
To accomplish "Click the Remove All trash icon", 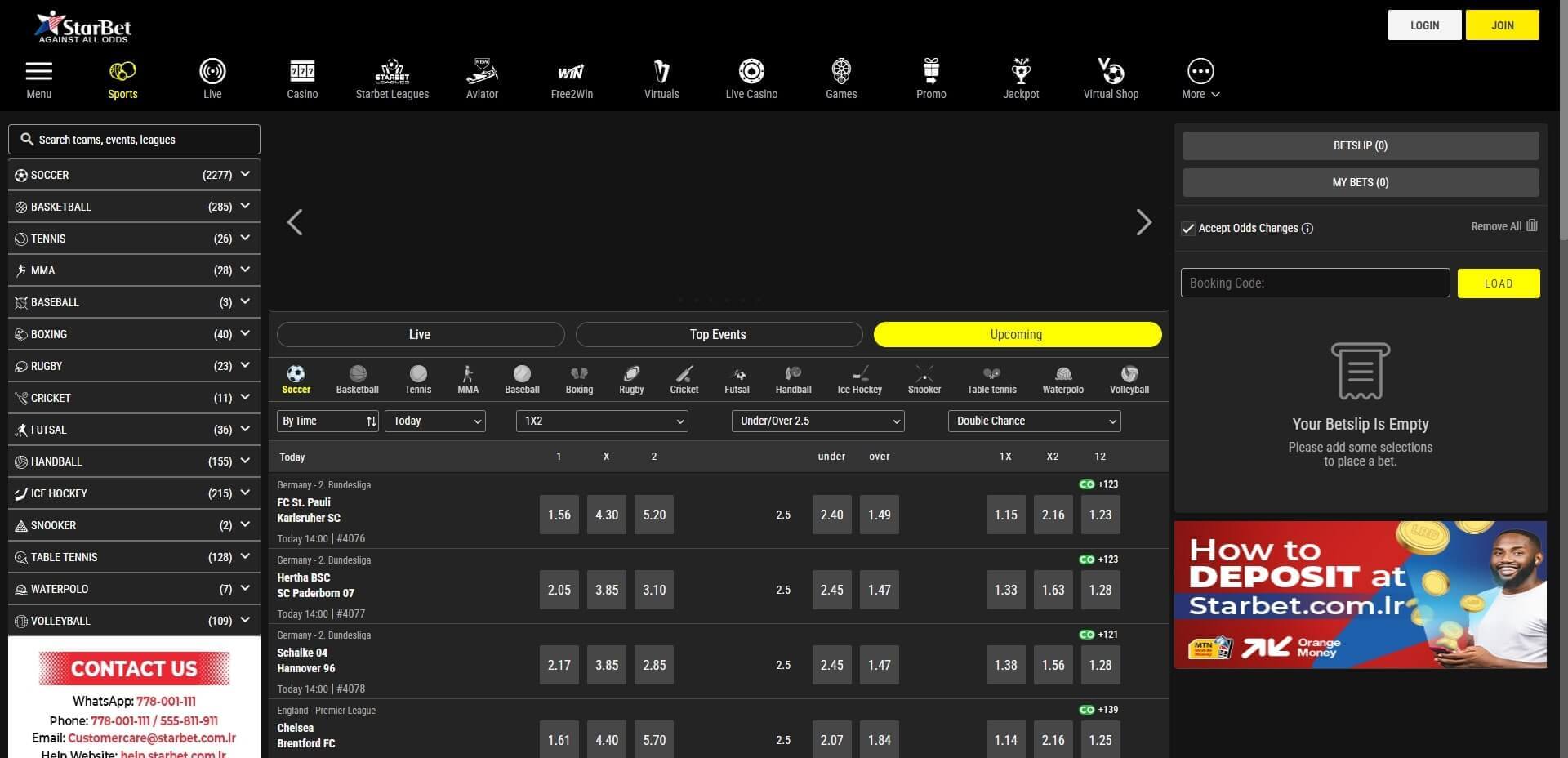I will [1532, 225].
